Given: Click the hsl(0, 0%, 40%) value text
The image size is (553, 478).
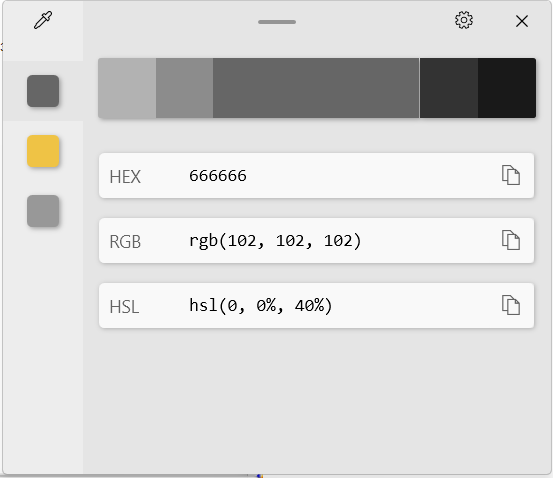Looking at the screenshot, I should coord(261,306).
